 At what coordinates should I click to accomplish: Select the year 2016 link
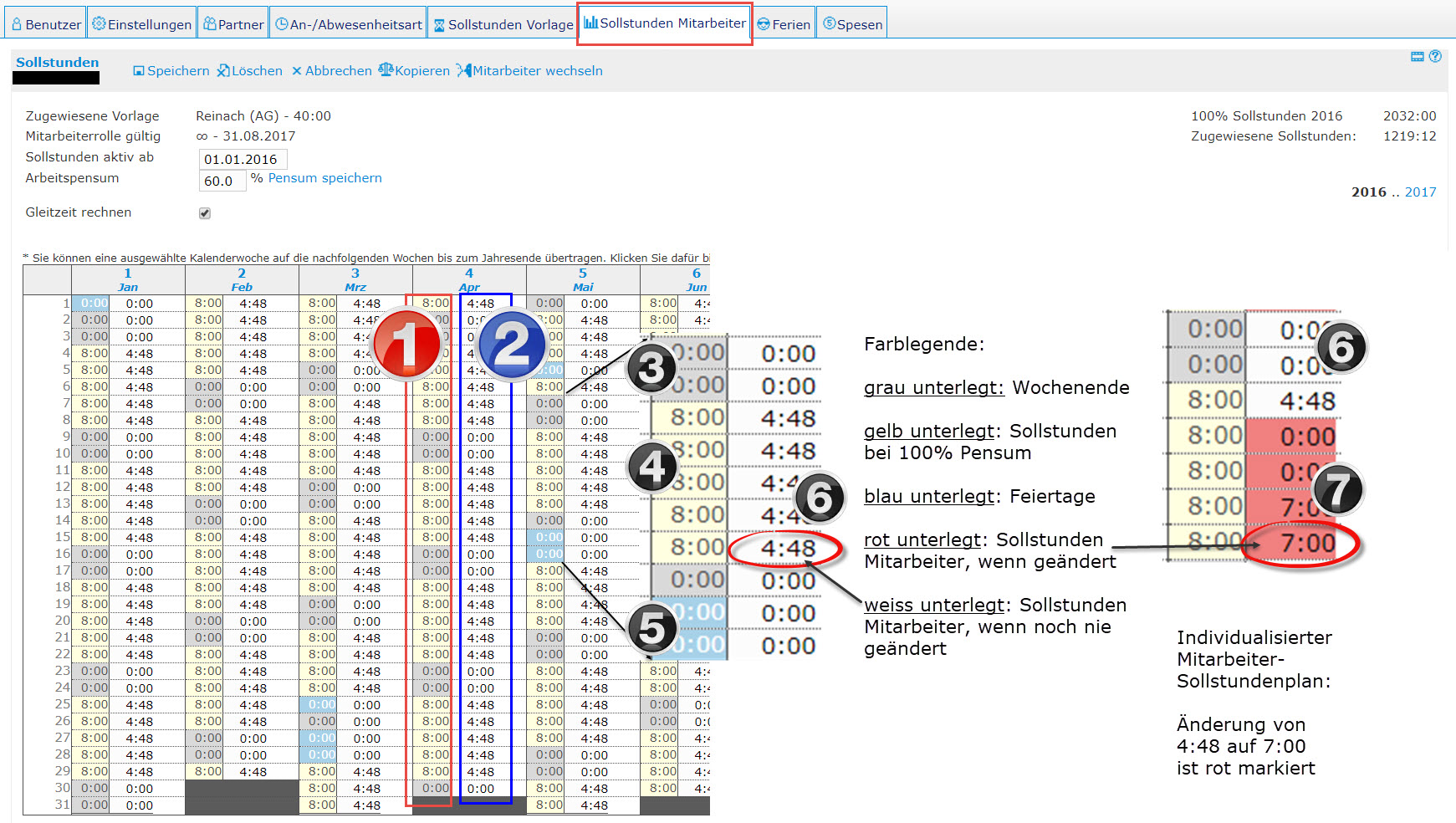click(1368, 192)
